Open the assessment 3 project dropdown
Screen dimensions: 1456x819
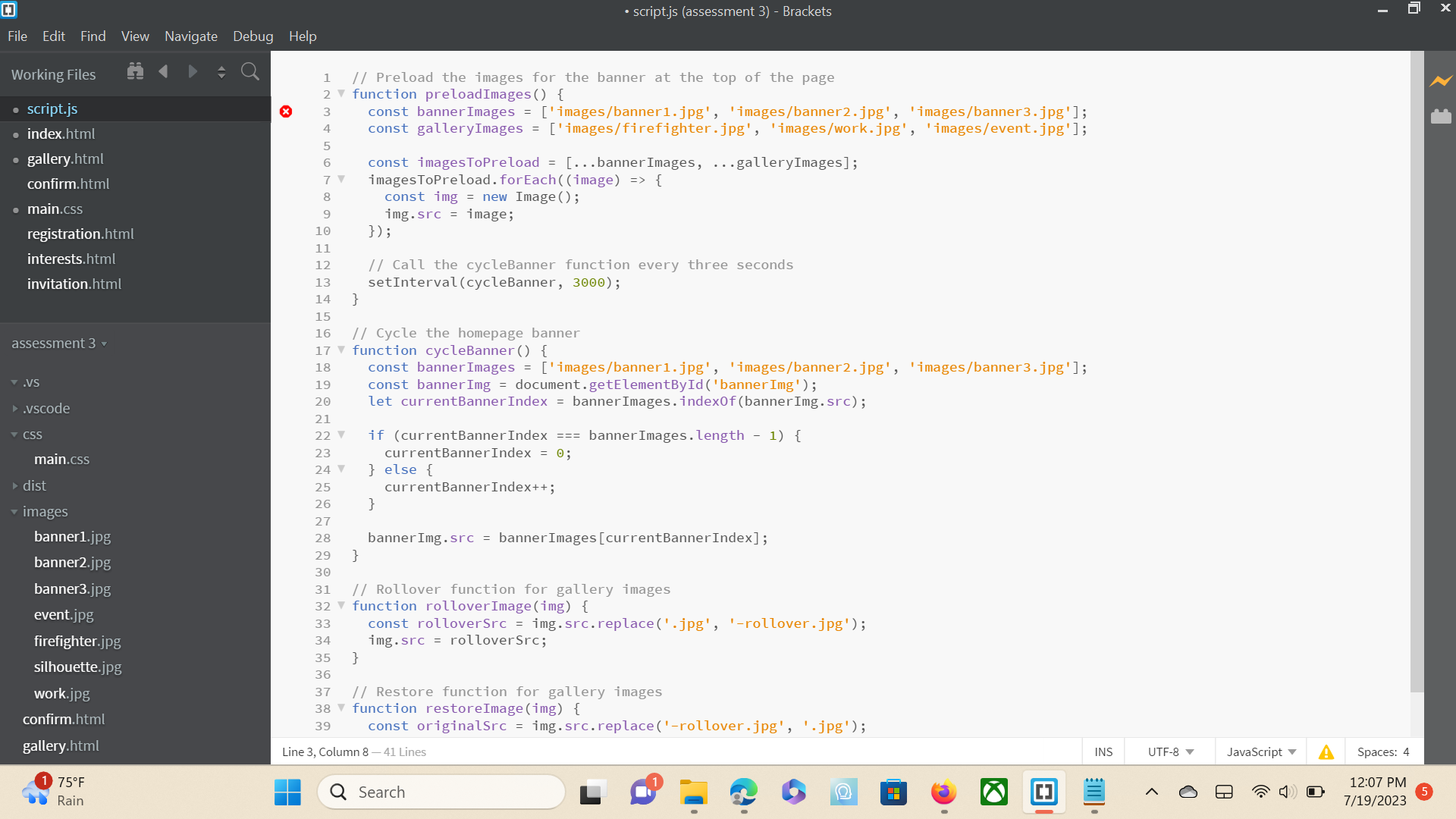59,344
